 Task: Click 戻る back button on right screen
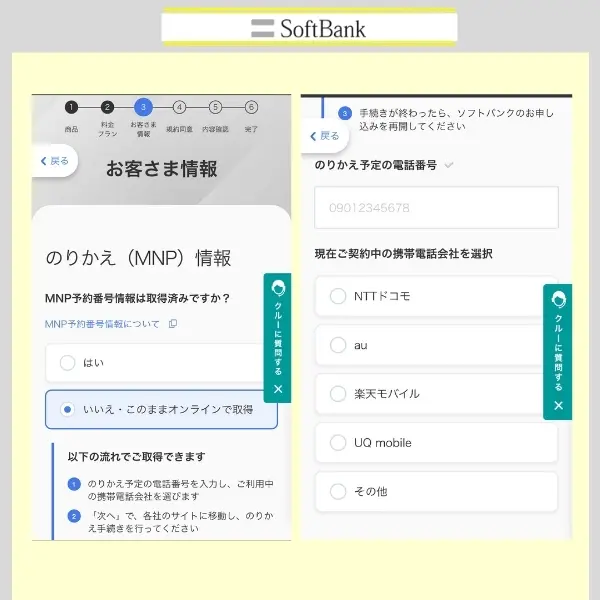[x=324, y=136]
